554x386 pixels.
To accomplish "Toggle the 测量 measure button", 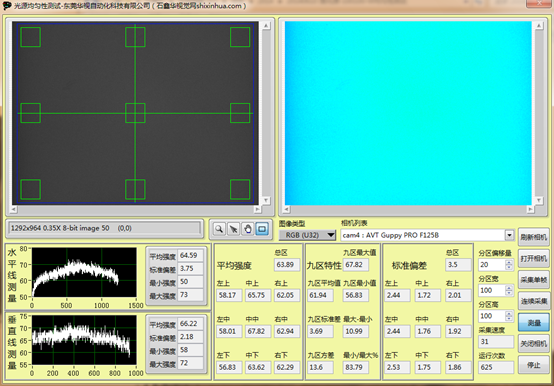I will tap(534, 322).
